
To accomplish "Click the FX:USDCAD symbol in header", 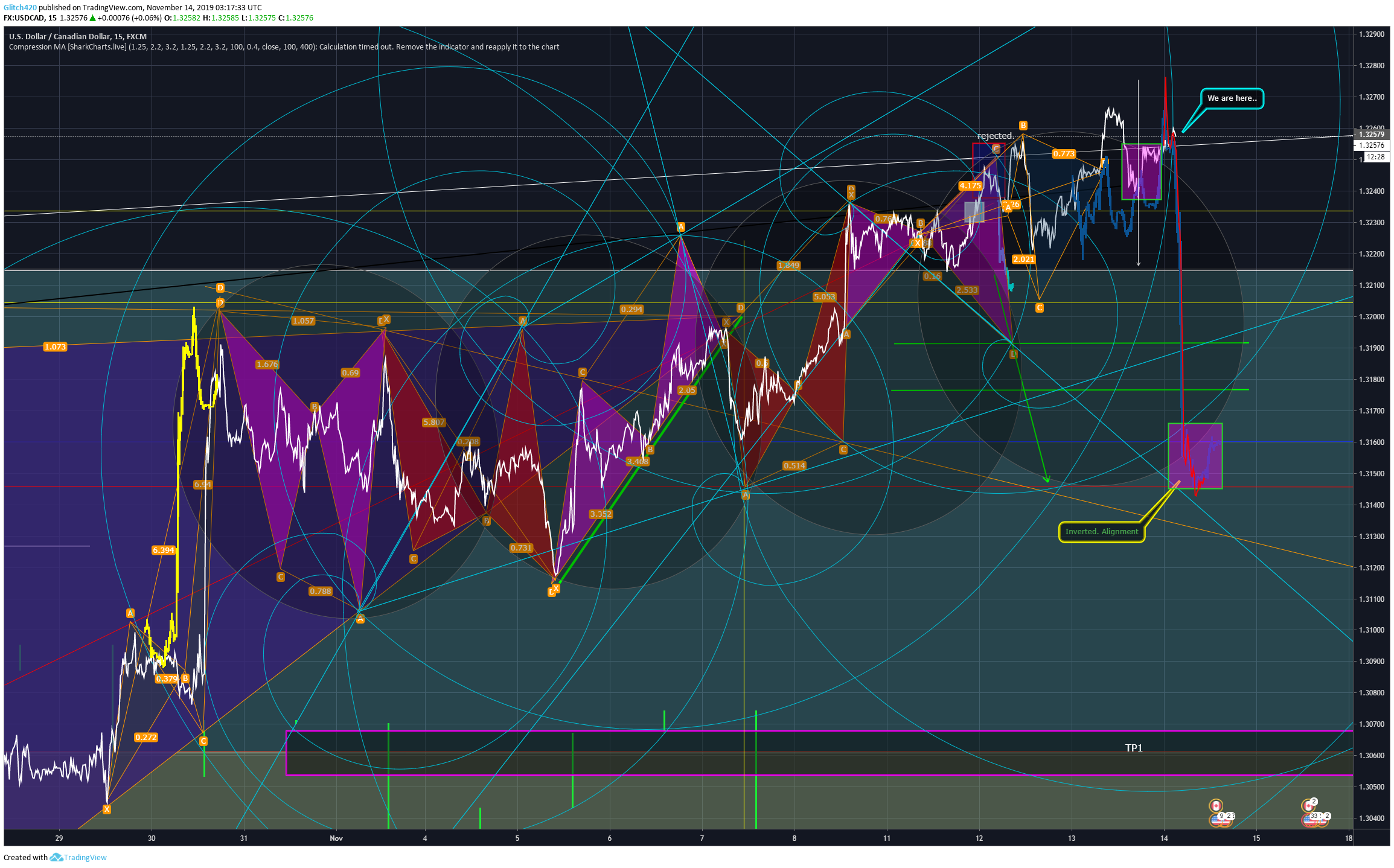I will tap(25, 18).
